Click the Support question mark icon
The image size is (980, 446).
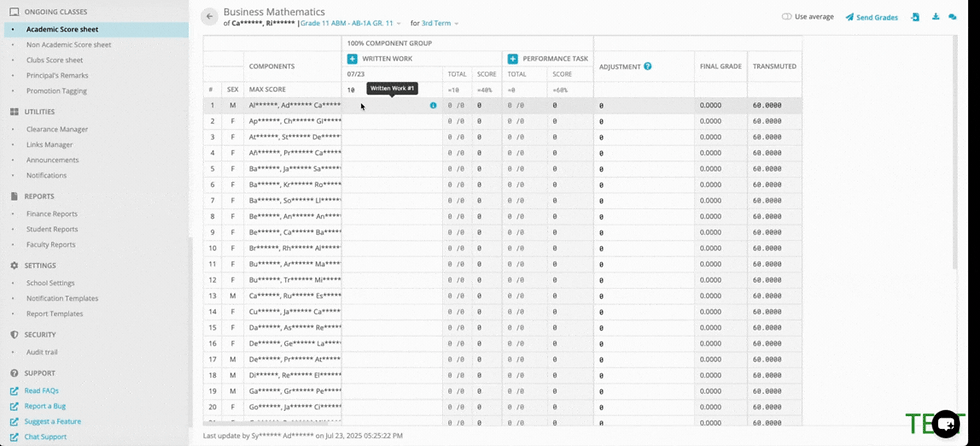coord(14,373)
